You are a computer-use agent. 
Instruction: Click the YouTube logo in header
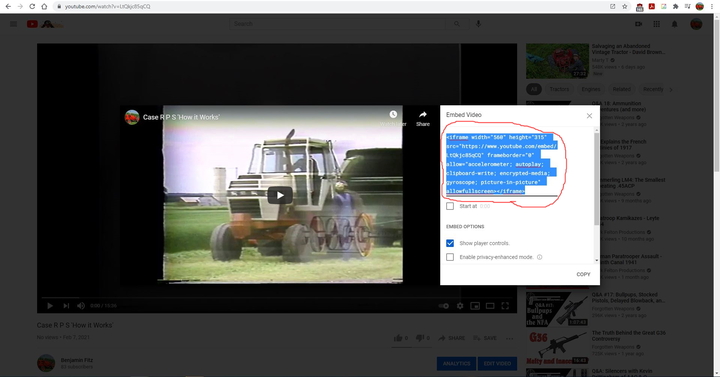point(32,24)
